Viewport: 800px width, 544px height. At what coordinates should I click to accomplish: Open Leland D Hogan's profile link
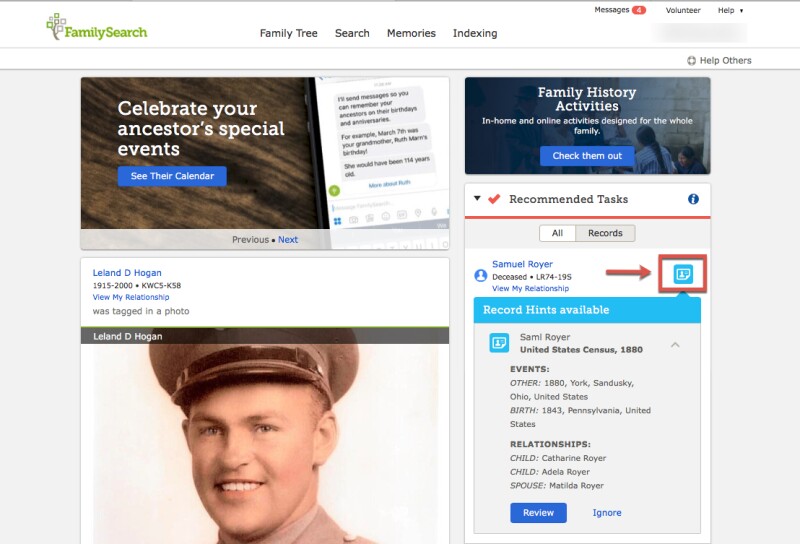pos(127,273)
